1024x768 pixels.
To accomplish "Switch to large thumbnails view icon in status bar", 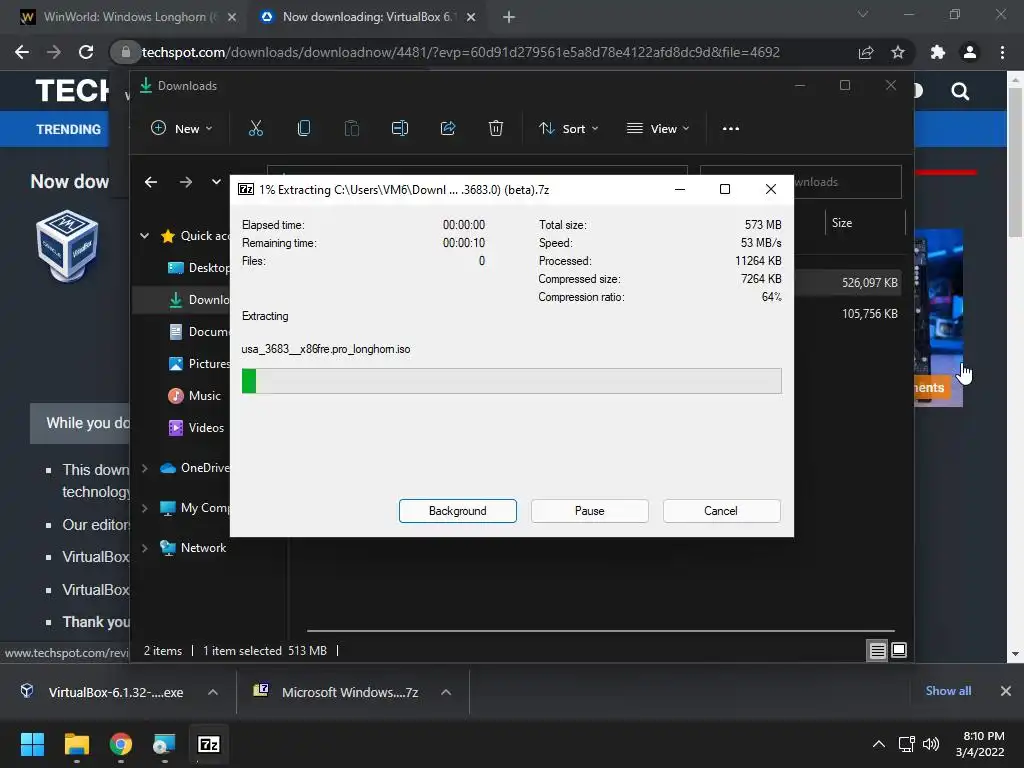I will [x=899, y=650].
